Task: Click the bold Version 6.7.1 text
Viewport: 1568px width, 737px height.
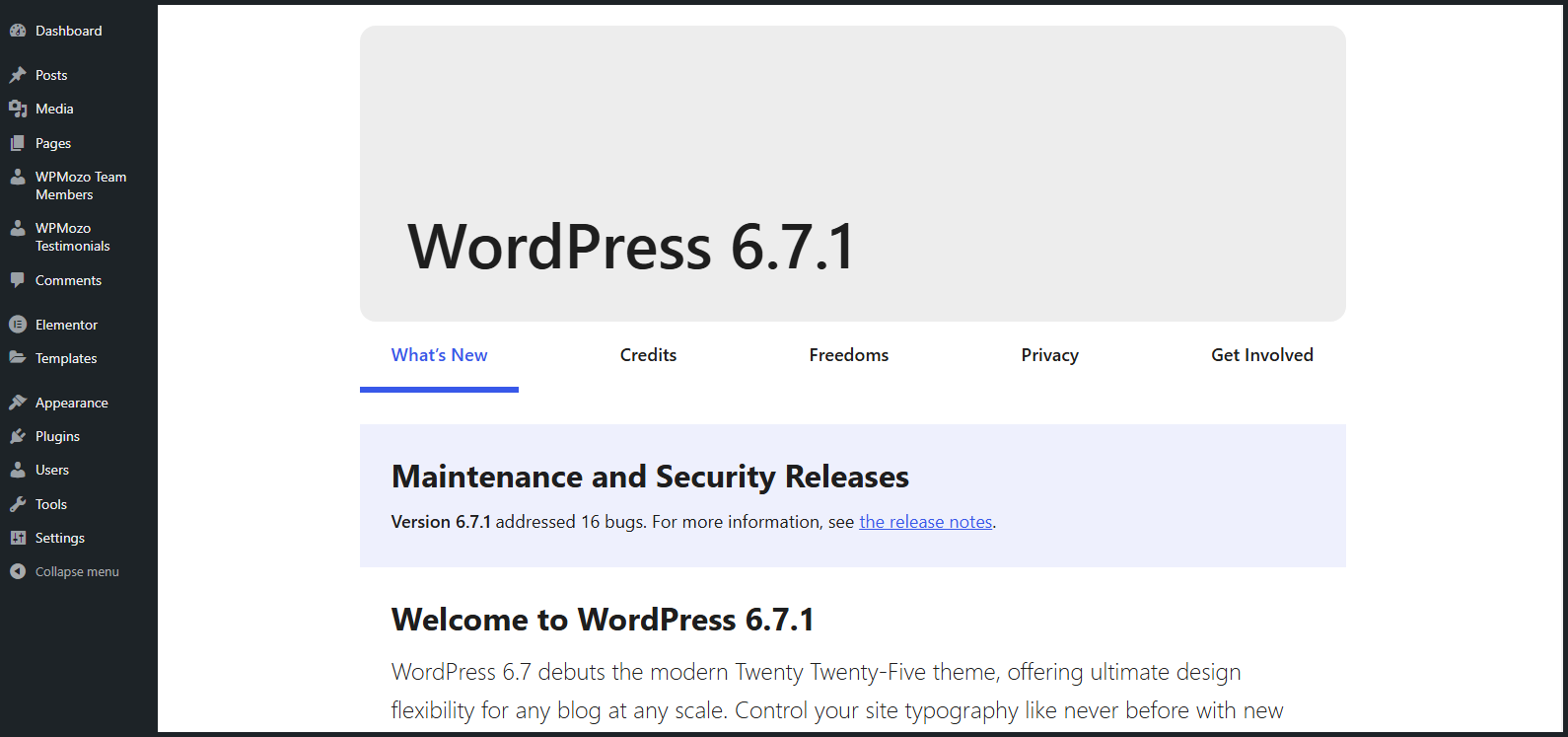Action: (441, 522)
